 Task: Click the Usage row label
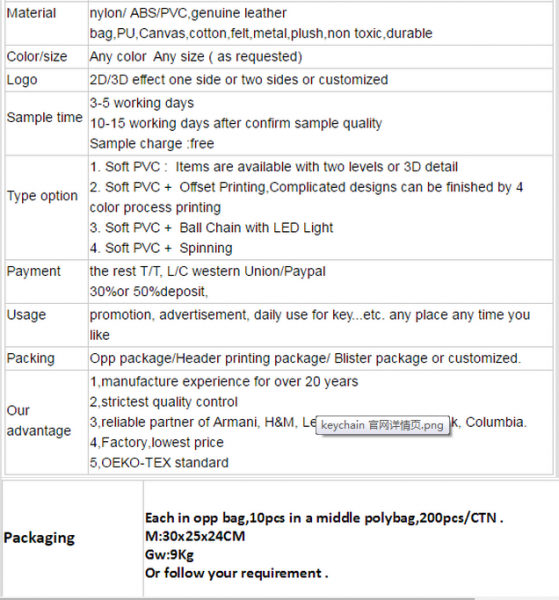(26, 315)
